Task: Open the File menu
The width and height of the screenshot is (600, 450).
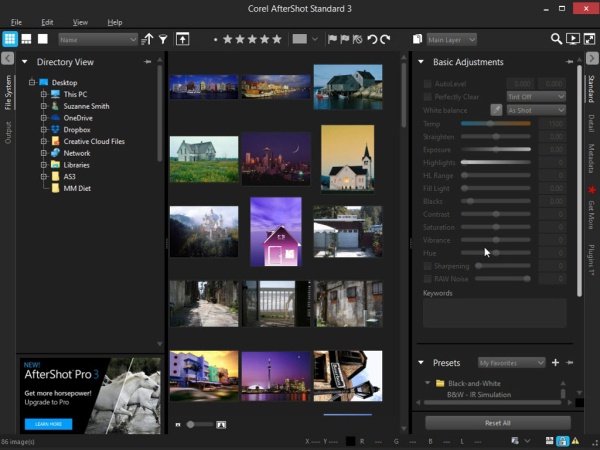Action: click(16, 22)
